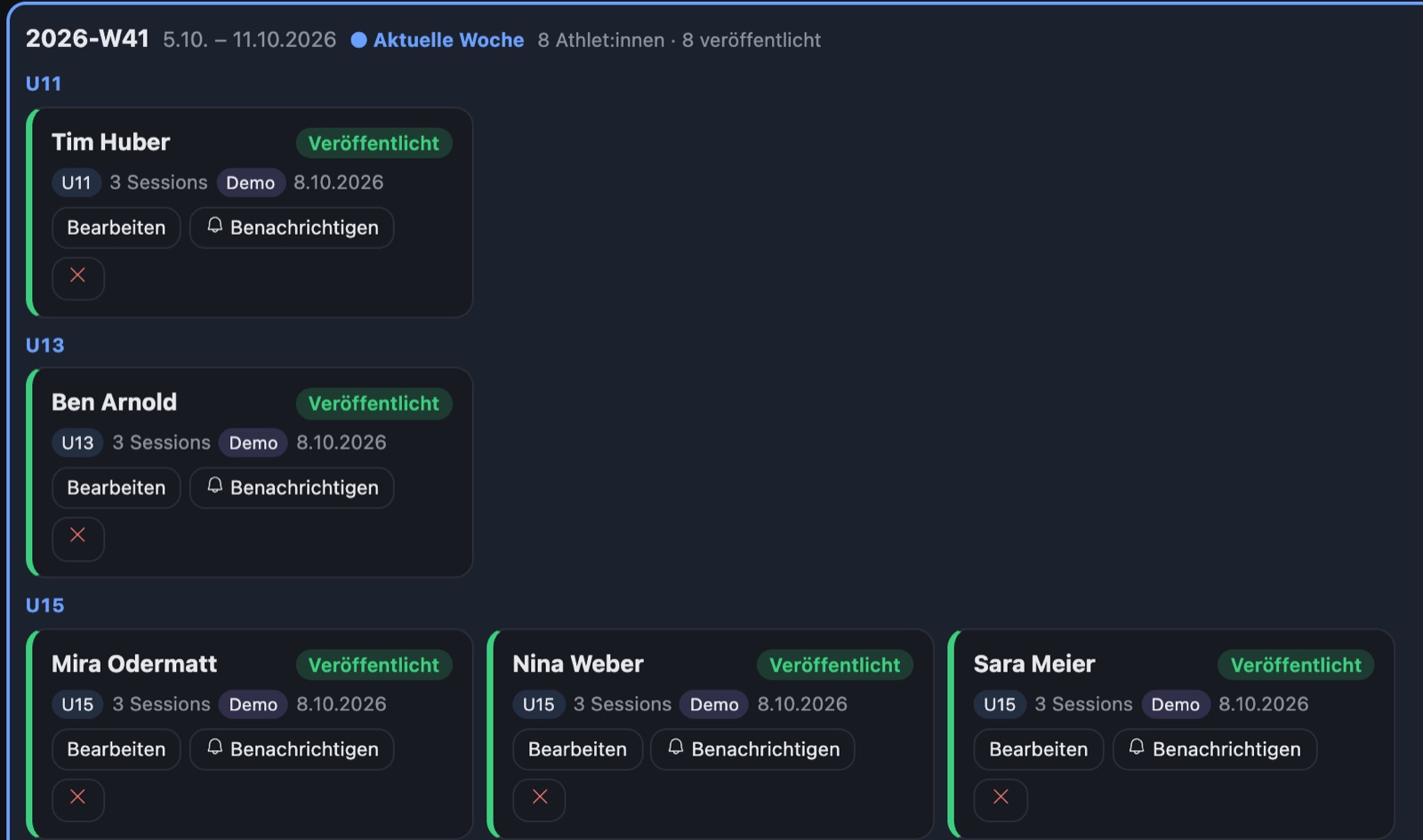Notify Nina Weber via bell button
Image resolution: width=1423 pixels, height=840 pixels.
pos(752,749)
